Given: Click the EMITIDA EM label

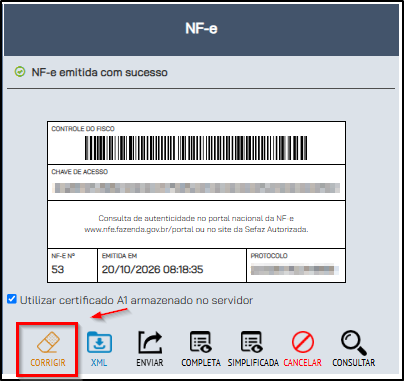Looking at the screenshot, I should [119, 256].
